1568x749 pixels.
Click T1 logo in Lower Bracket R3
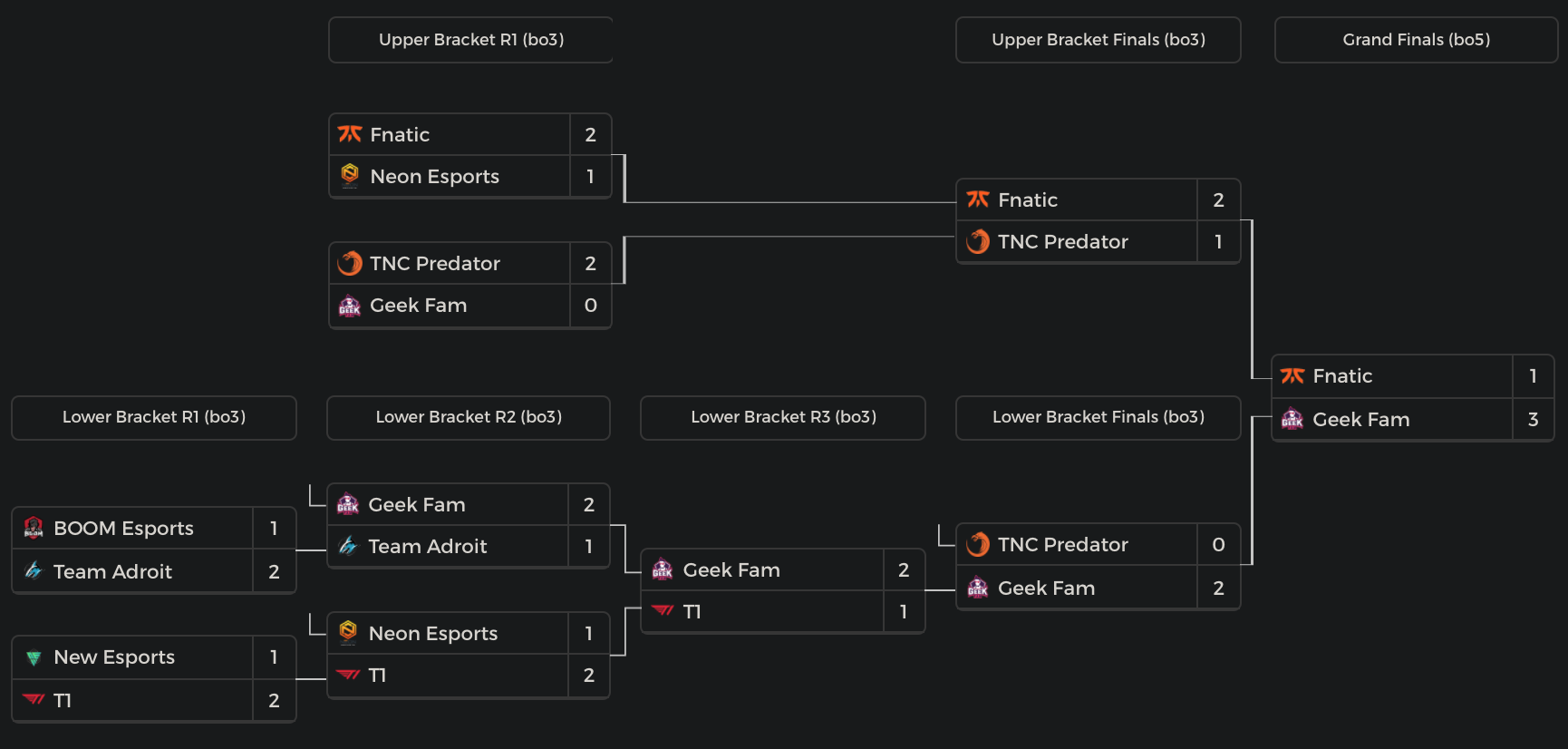pyautogui.click(x=663, y=611)
